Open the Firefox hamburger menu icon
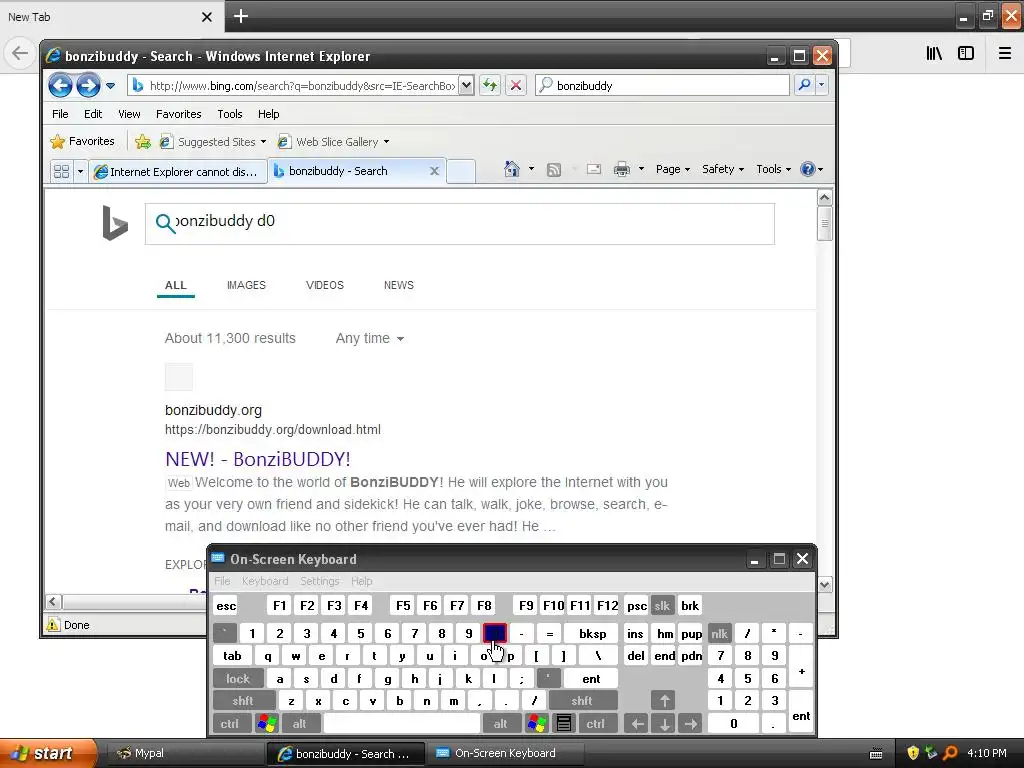 click(x=1005, y=54)
